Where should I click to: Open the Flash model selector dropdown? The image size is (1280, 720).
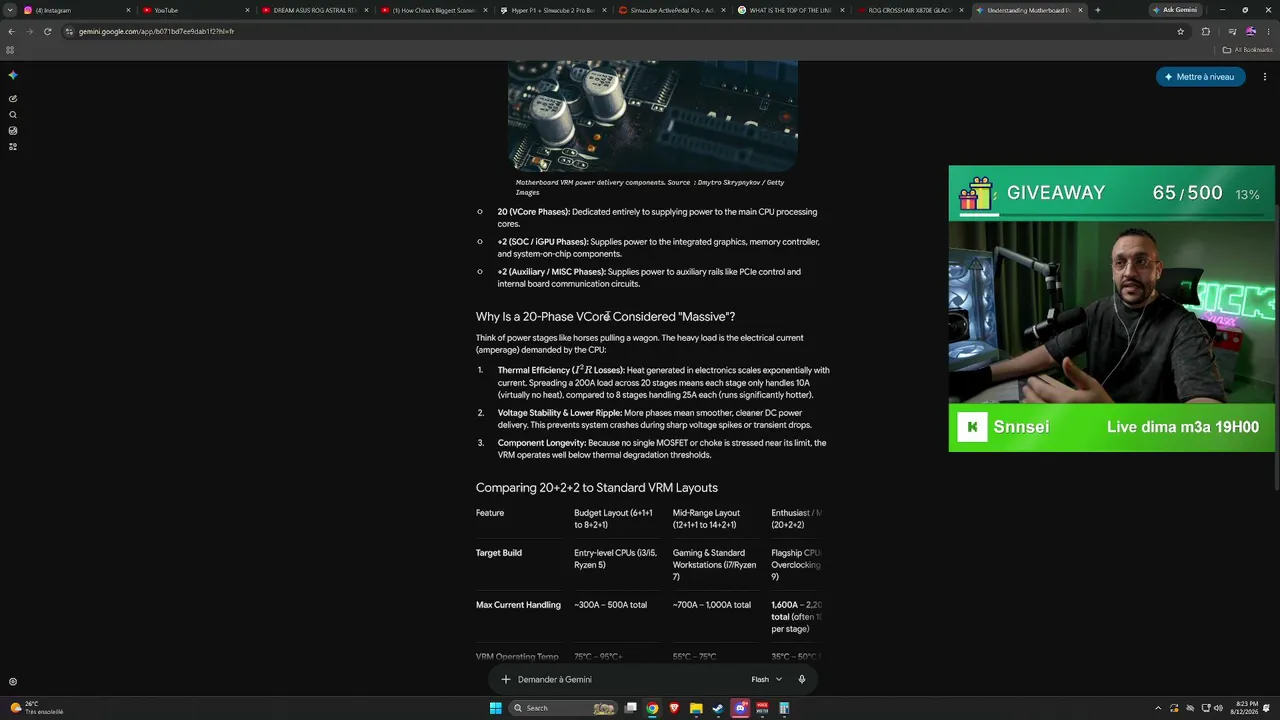(x=767, y=680)
